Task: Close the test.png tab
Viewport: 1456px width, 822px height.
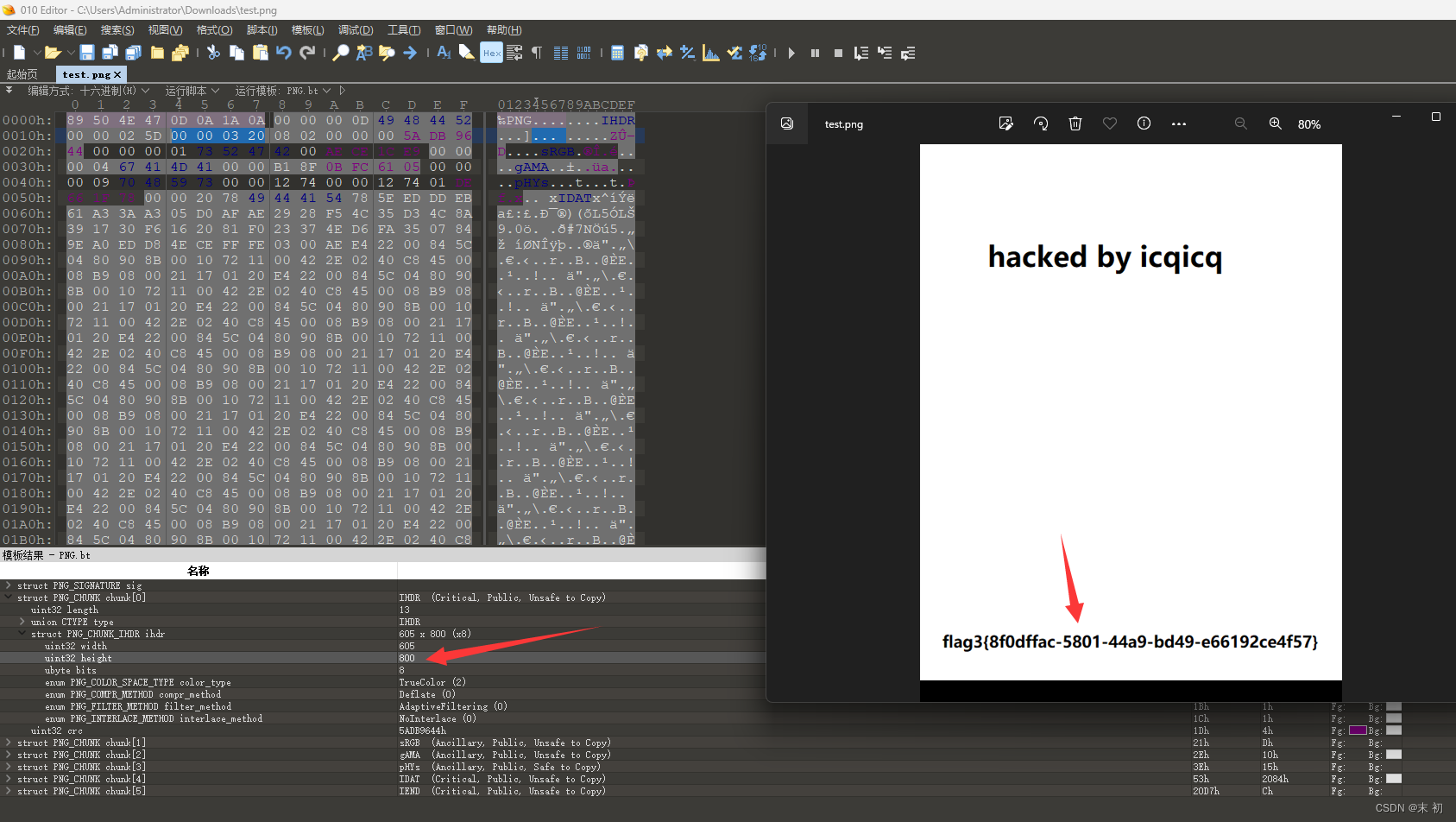Action: coord(117,74)
